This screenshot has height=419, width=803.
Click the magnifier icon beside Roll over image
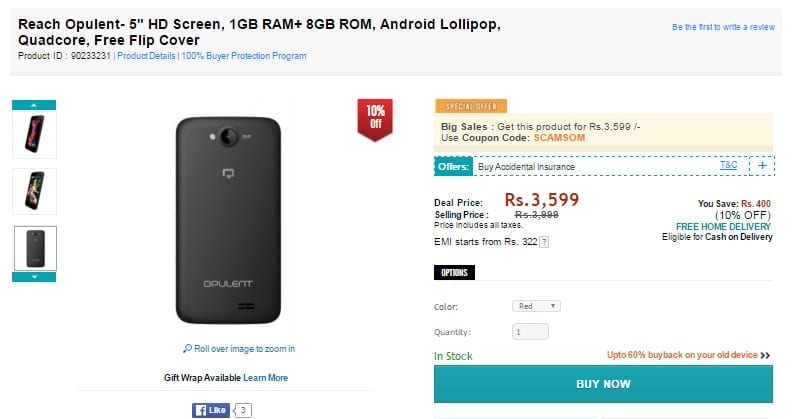click(x=187, y=349)
